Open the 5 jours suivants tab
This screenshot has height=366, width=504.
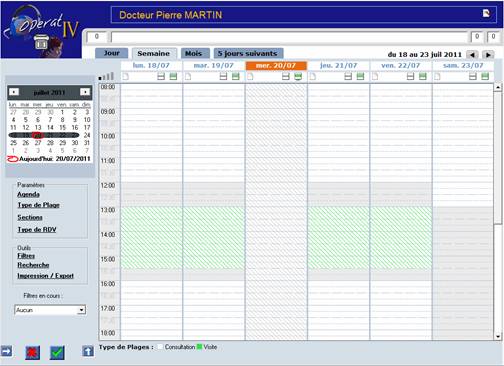pos(249,53)
